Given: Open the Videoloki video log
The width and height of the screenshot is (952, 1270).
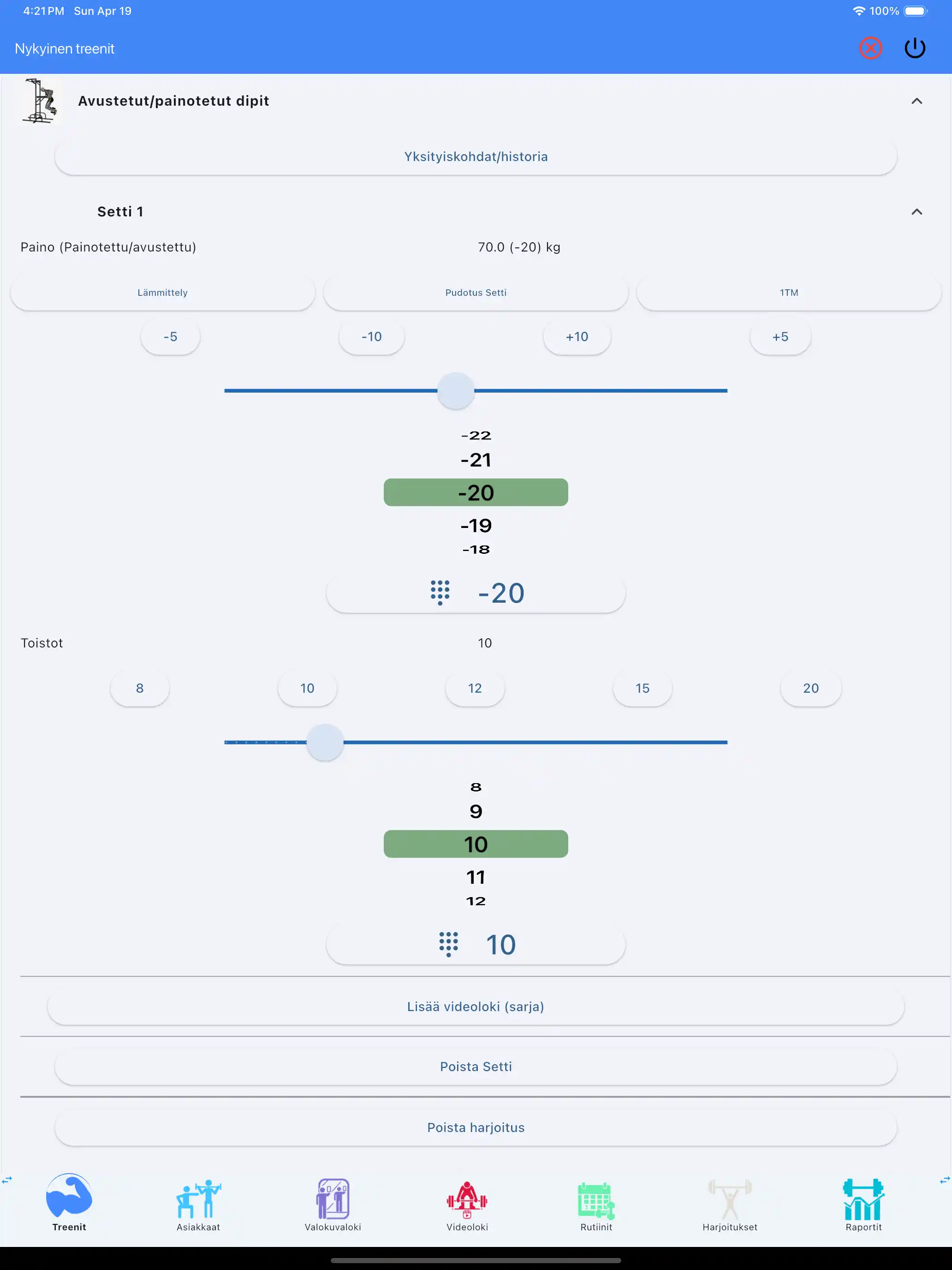Looking at the screenshot, I should [x=467, y=1204].
